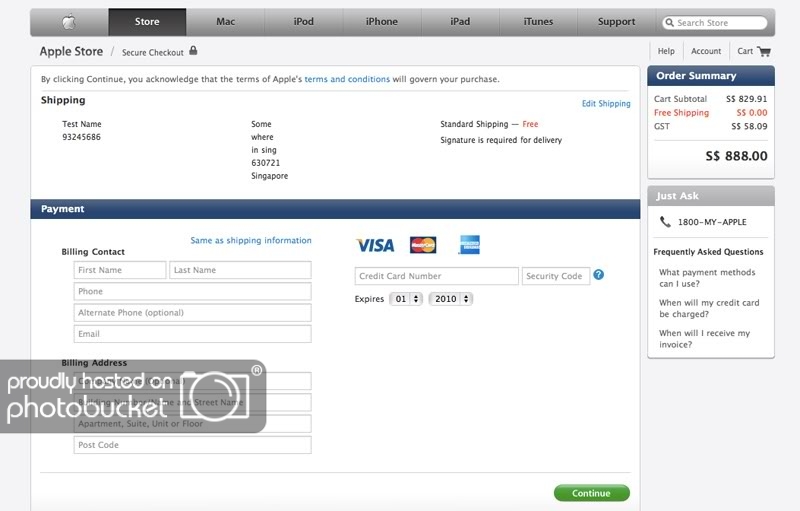Click the MasterCard logo

tap(423, 245)
